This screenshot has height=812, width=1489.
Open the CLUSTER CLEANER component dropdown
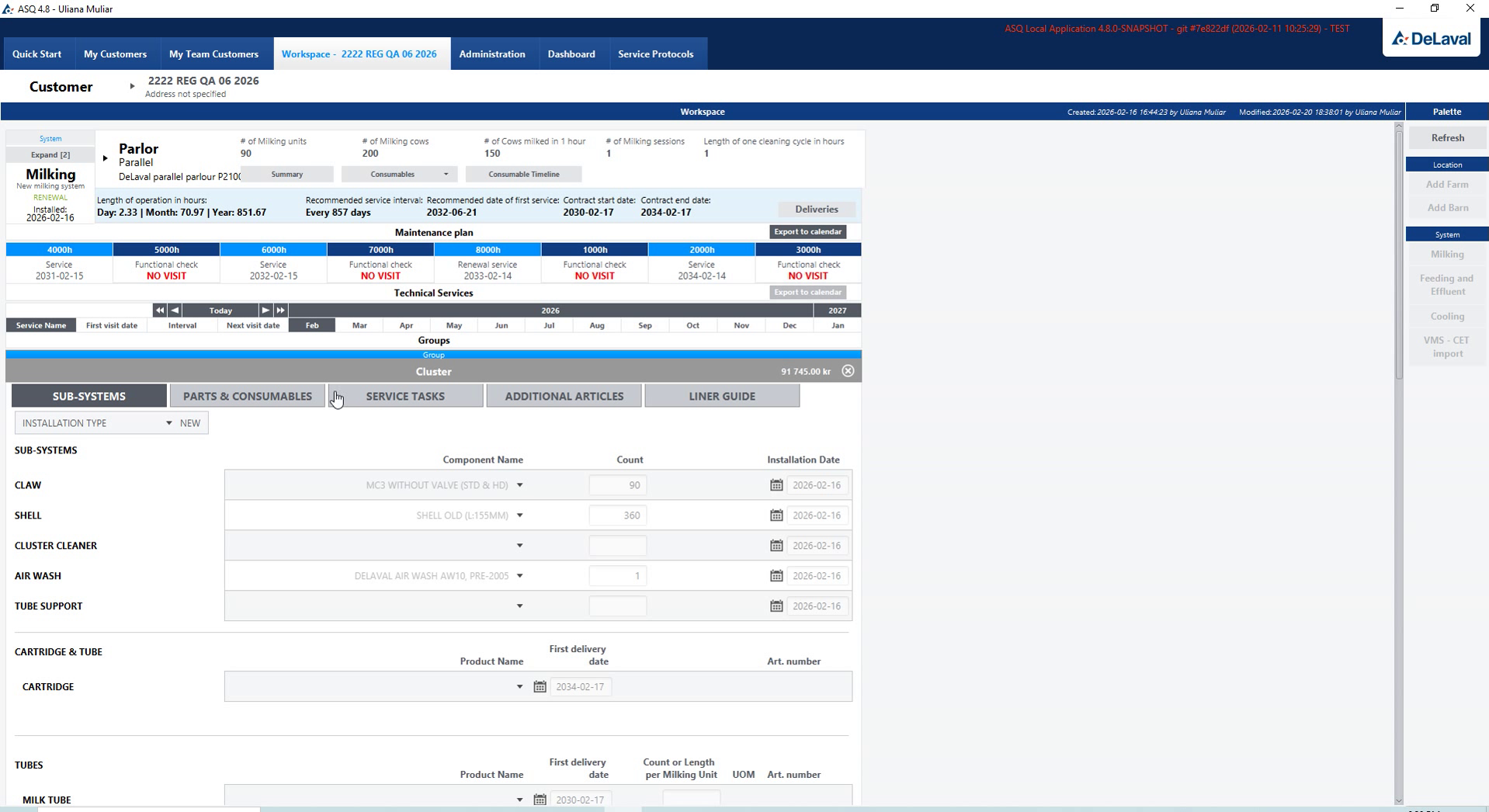pos(520,546)
